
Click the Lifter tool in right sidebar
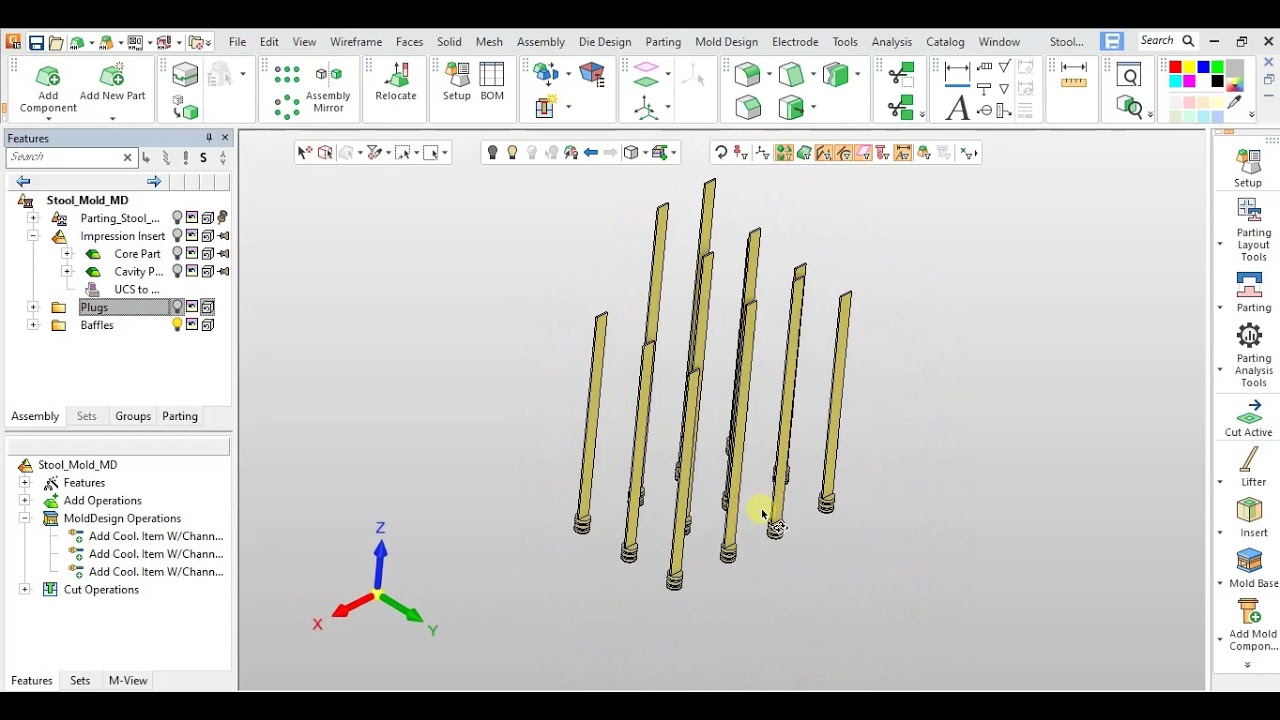pyautogui.click(x=1250, y=467)
